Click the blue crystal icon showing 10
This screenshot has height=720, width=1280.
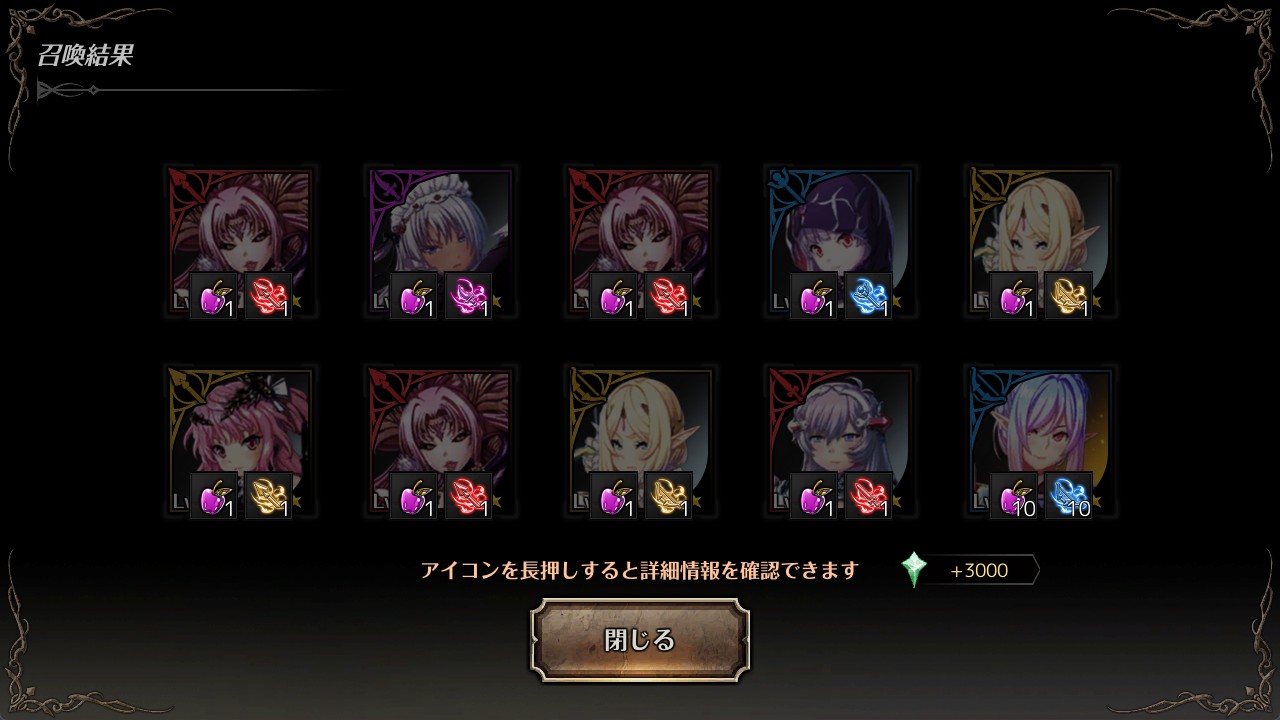pos(1068,495)
